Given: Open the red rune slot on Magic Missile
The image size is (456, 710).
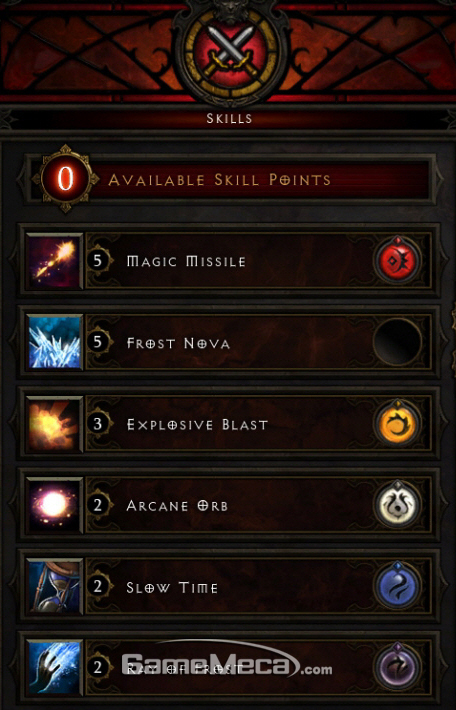Looking at the screenshot, I should [x=397, y=261].
